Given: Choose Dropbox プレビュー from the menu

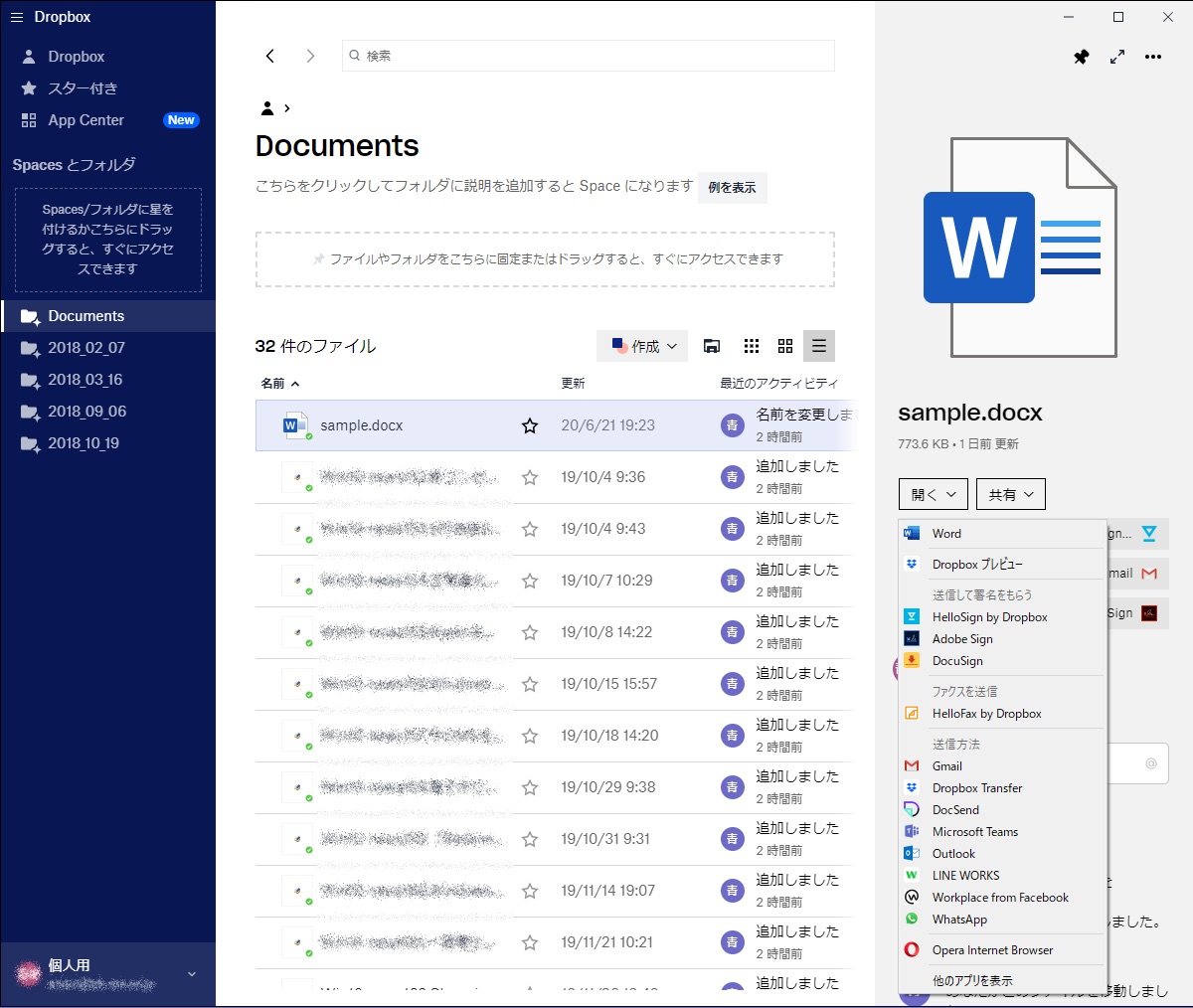Looking at the screenshot, I should [1002, 564].
